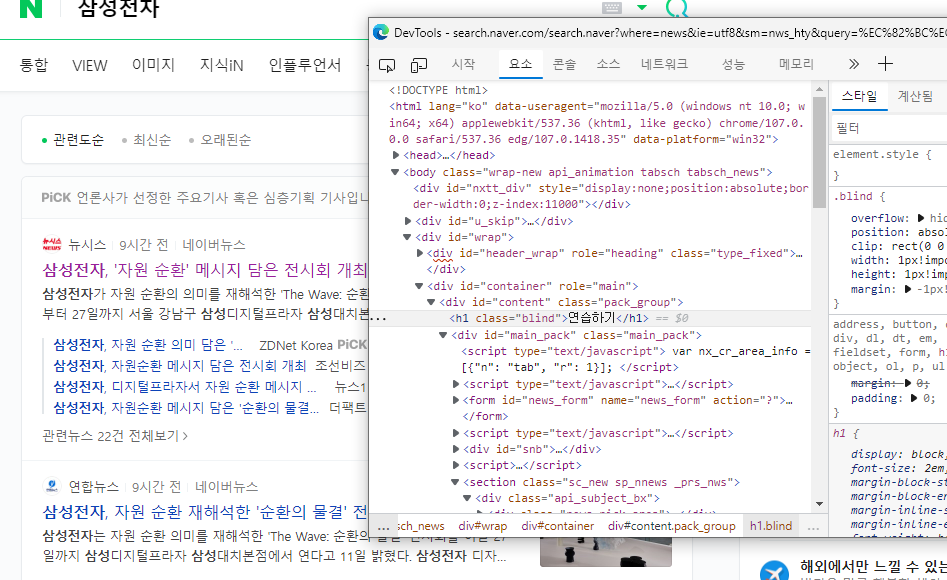This screenshot has height=580, width=947.
Task: Expand padding property triangle in styles pane
Action: click(x=914, y=398)
